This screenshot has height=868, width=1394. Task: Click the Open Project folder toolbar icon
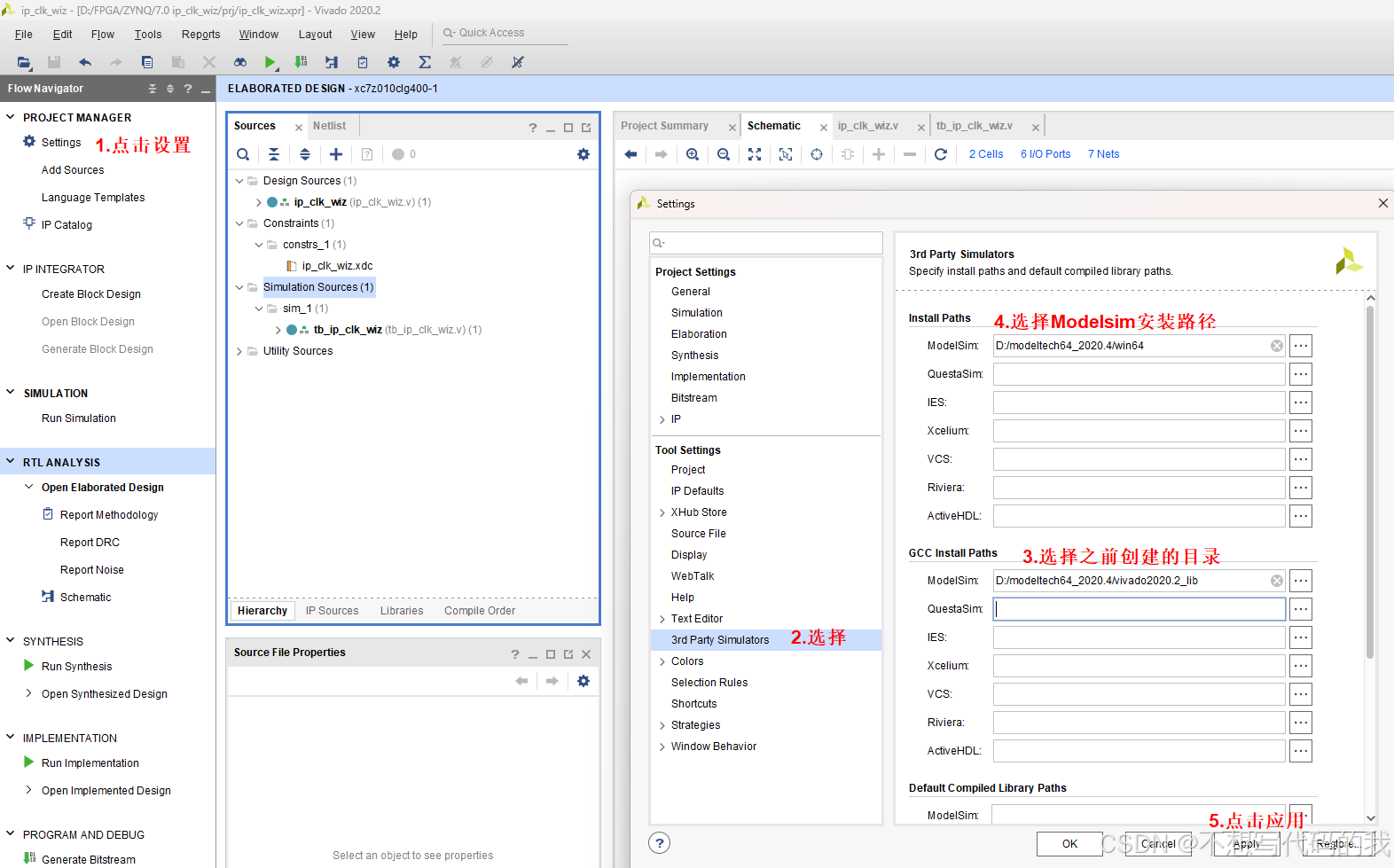(x=24, y=62)
